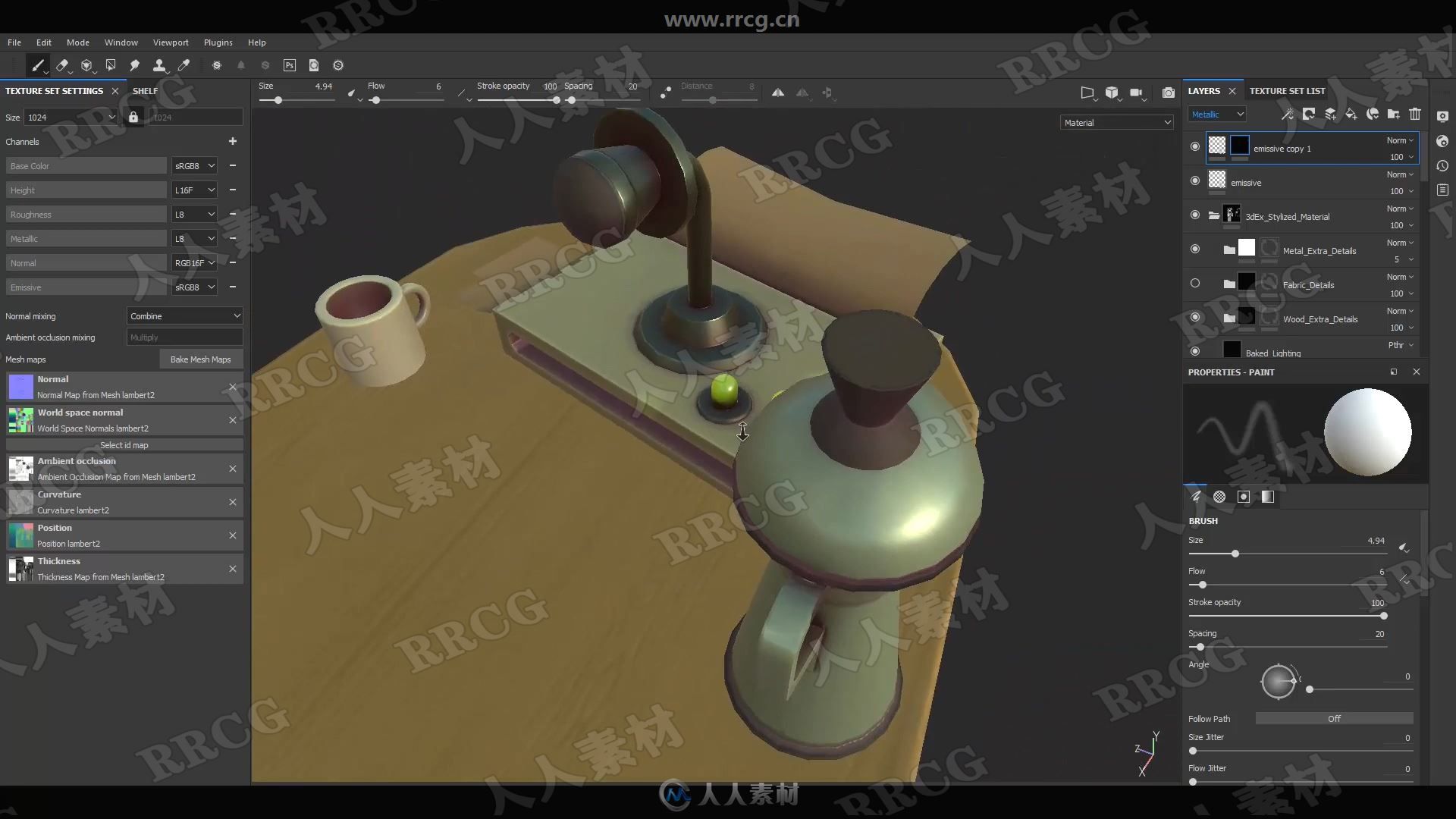The height and width of the screenshot is (819, 1456).
Task: Select the Paint Brush tool
Action: pos(39,65)
